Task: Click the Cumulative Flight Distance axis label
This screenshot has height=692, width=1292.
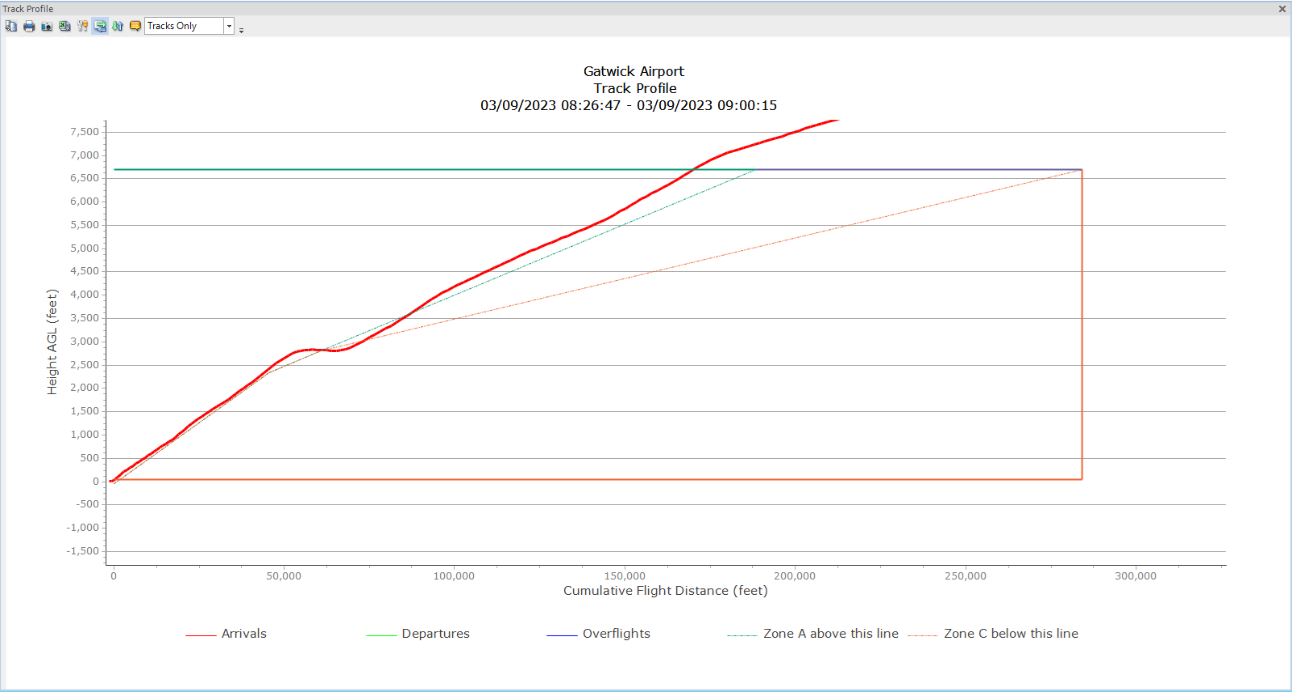Action: pos(665,590)
